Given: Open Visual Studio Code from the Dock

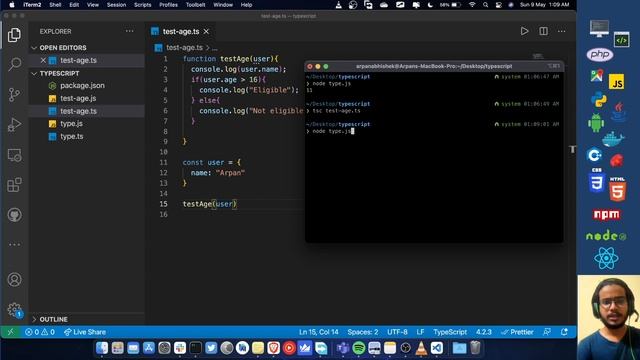Looking at the screenshot, I should pos(437,348).
